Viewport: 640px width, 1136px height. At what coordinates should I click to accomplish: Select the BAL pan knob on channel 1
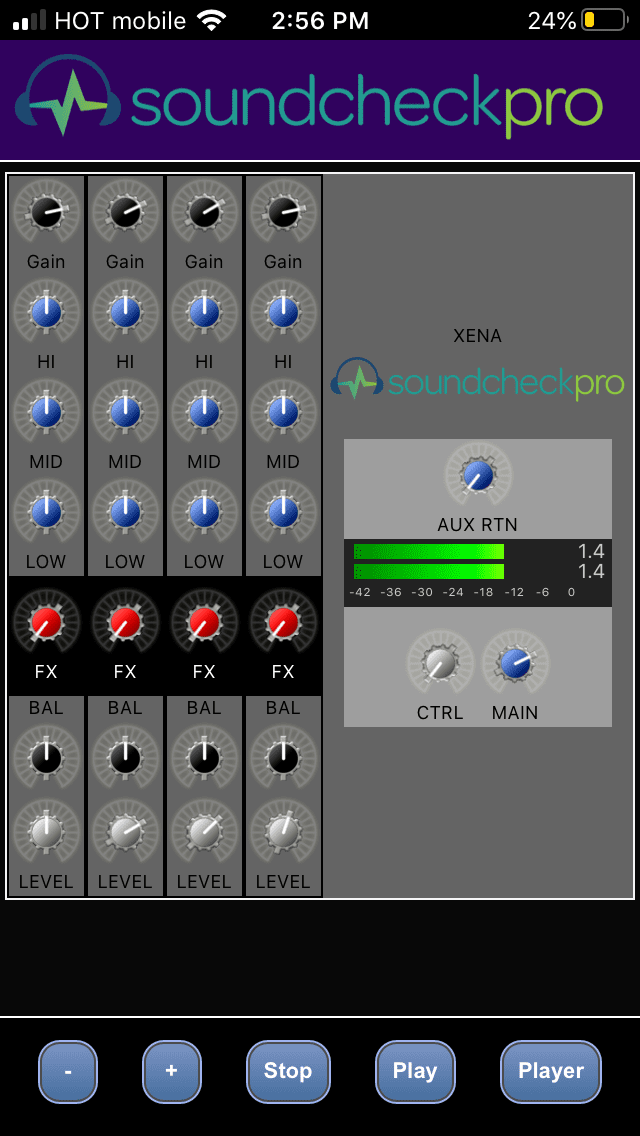click(x=46, y=759)
